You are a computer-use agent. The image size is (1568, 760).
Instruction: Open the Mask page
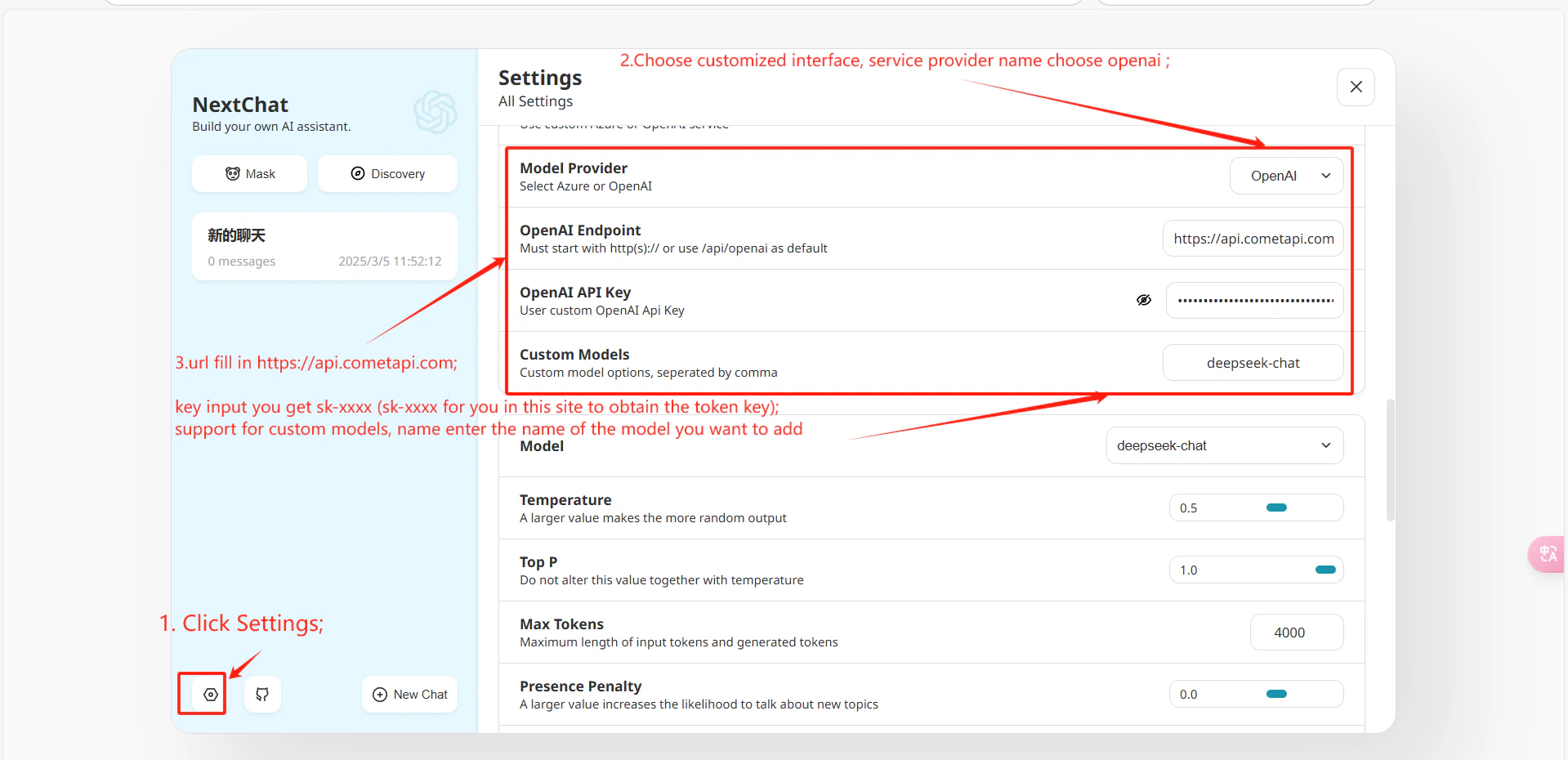250,174
